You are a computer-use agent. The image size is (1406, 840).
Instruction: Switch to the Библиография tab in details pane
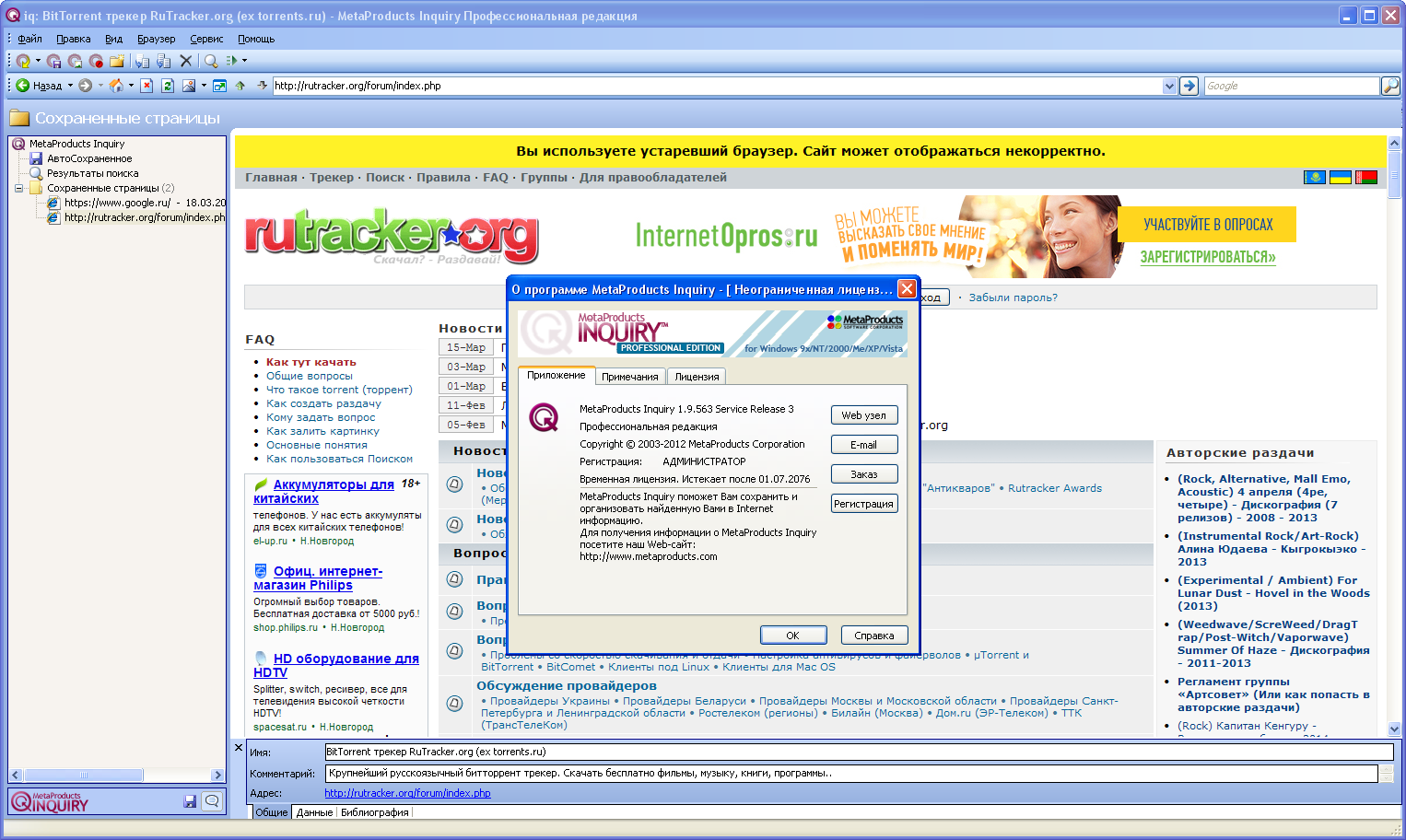pos(374,812)
